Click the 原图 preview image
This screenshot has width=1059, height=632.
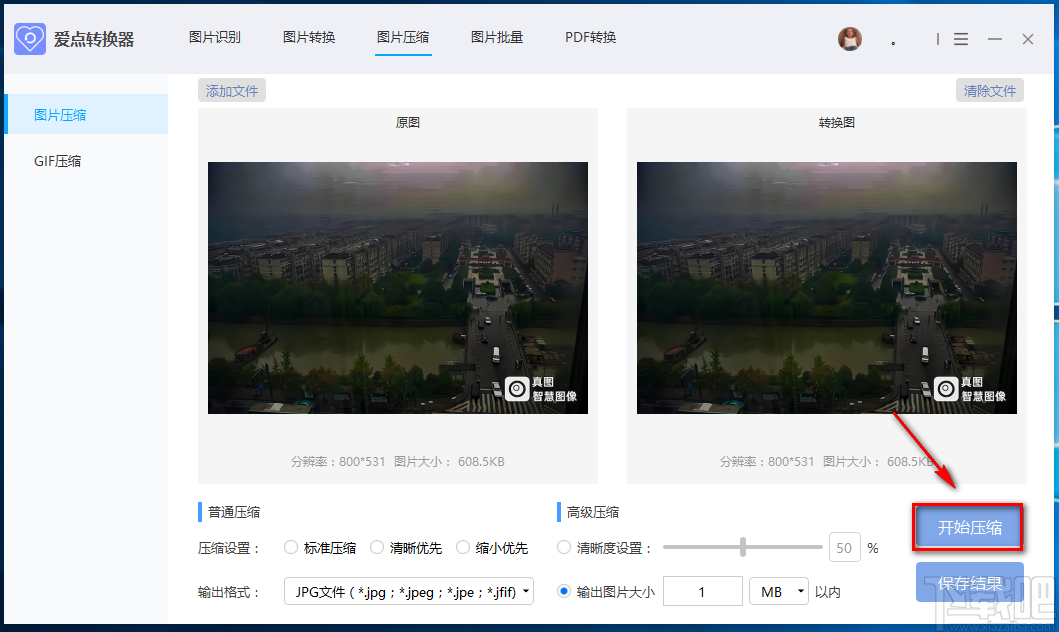[398, 288]
